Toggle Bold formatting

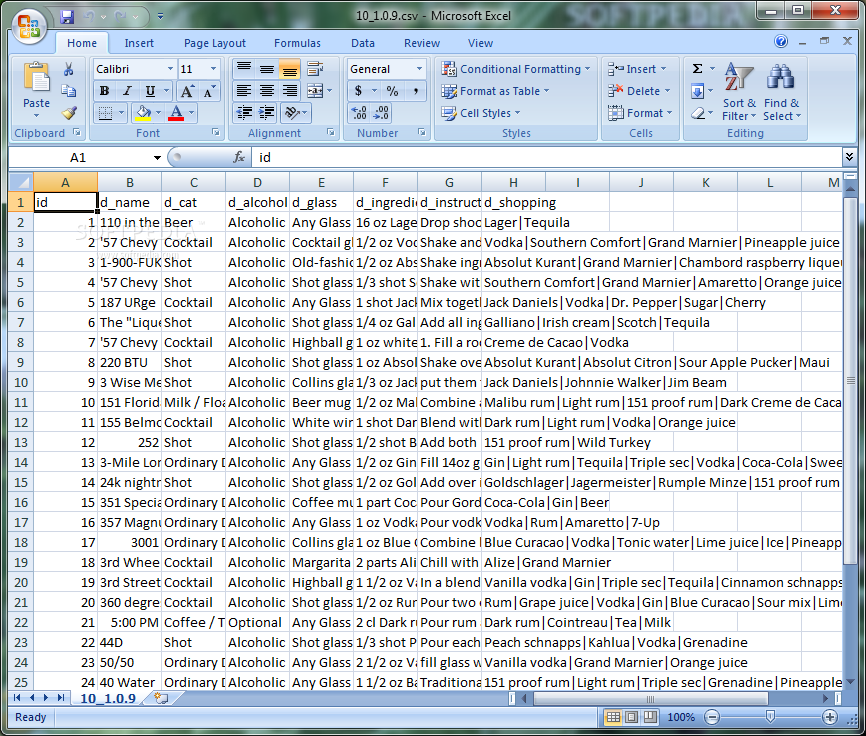click(104, 91)
